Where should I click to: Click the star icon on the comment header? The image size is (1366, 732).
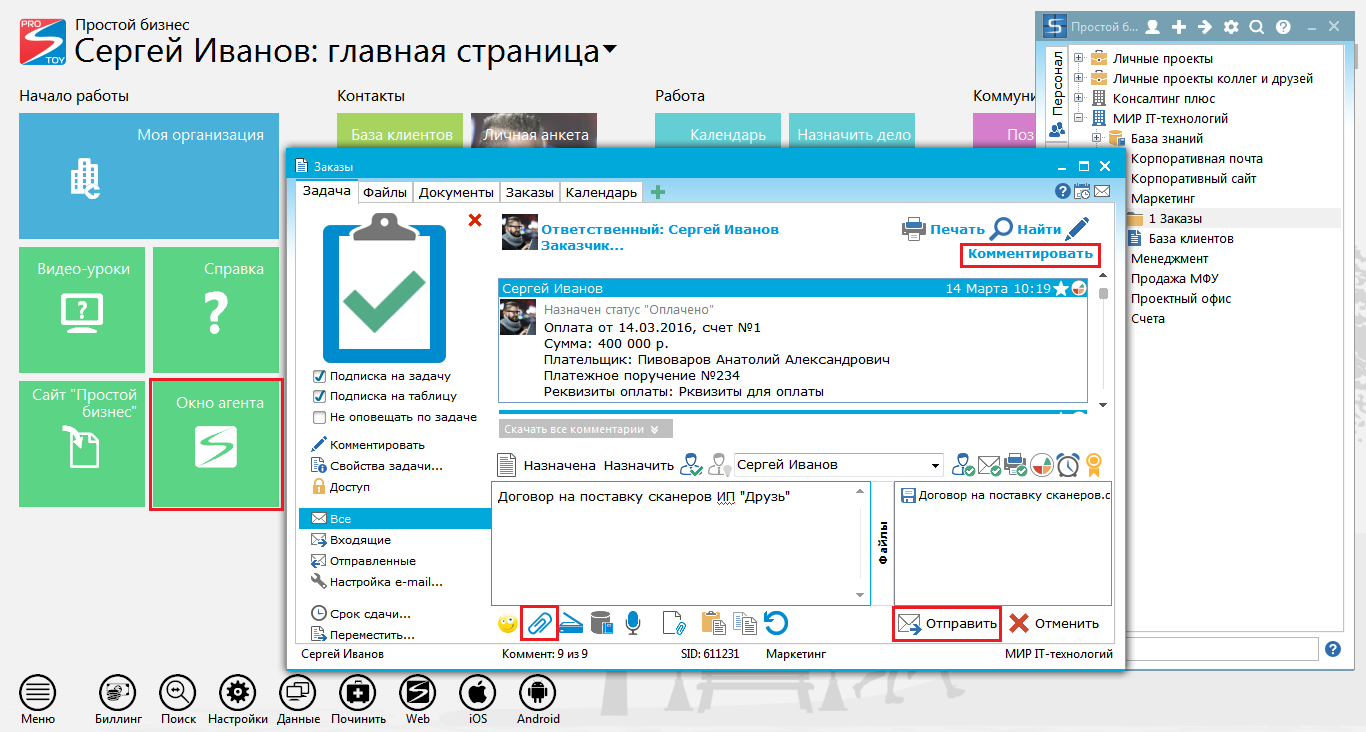[1061, 289]
